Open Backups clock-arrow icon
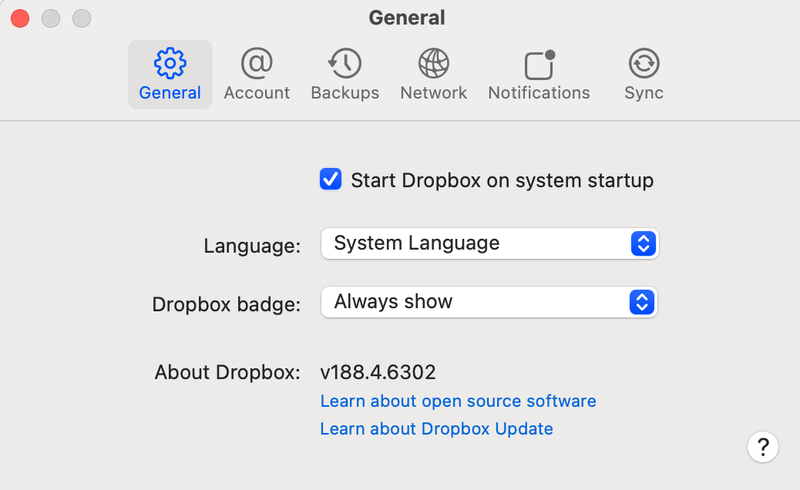The width and height of the screenshot is (800, 490). [x=344, y=63]
